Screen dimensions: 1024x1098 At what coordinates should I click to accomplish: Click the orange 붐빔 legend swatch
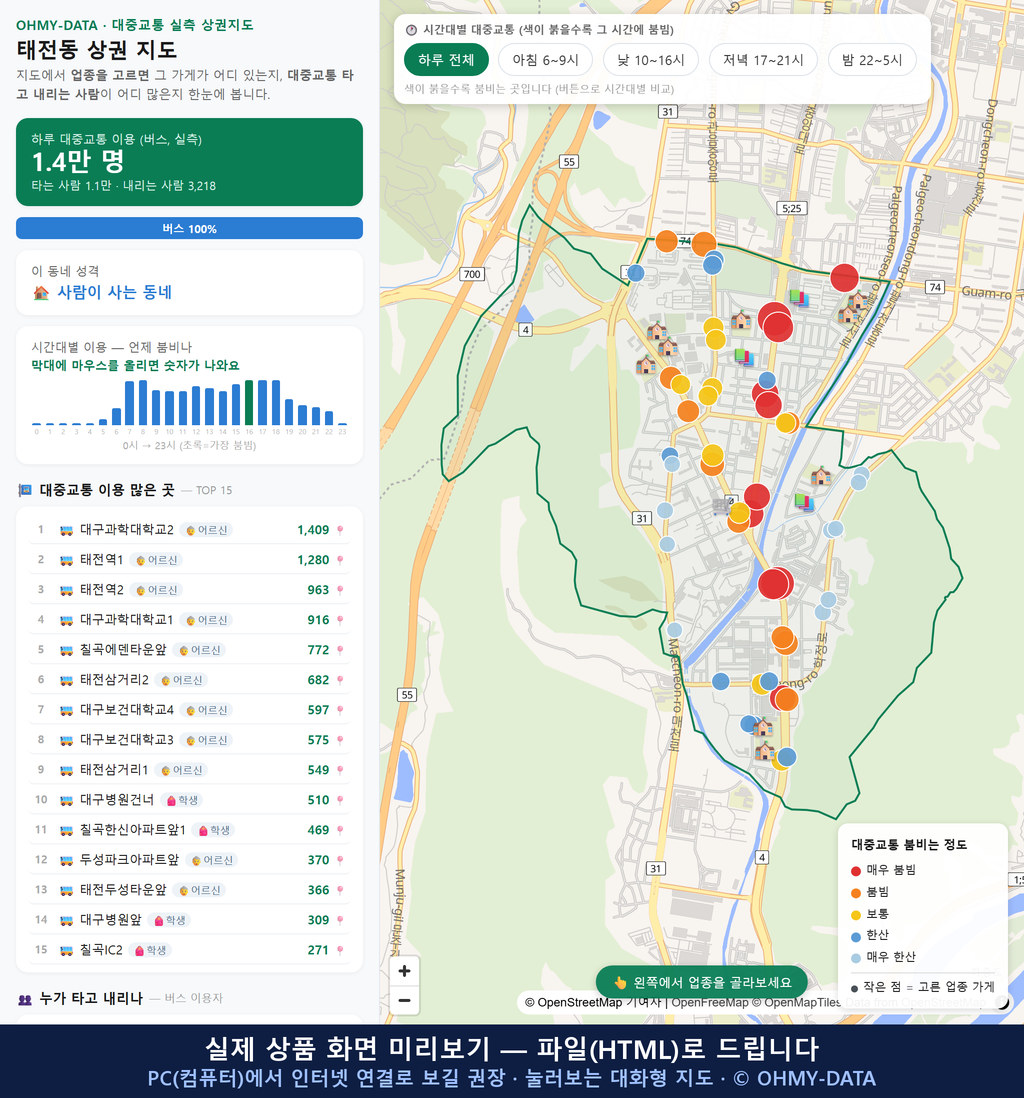coord(855,893)
